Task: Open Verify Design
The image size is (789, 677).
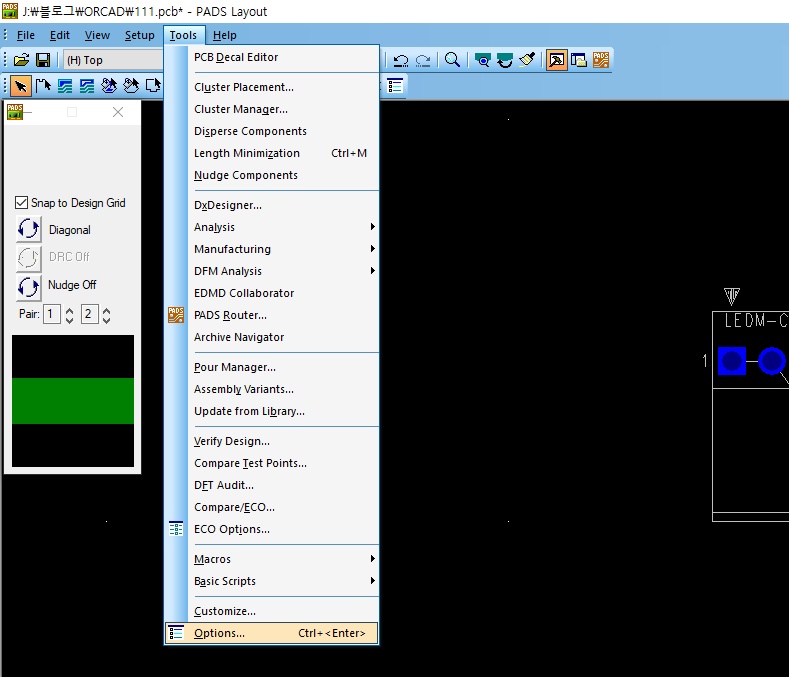Action: (285, 441)
